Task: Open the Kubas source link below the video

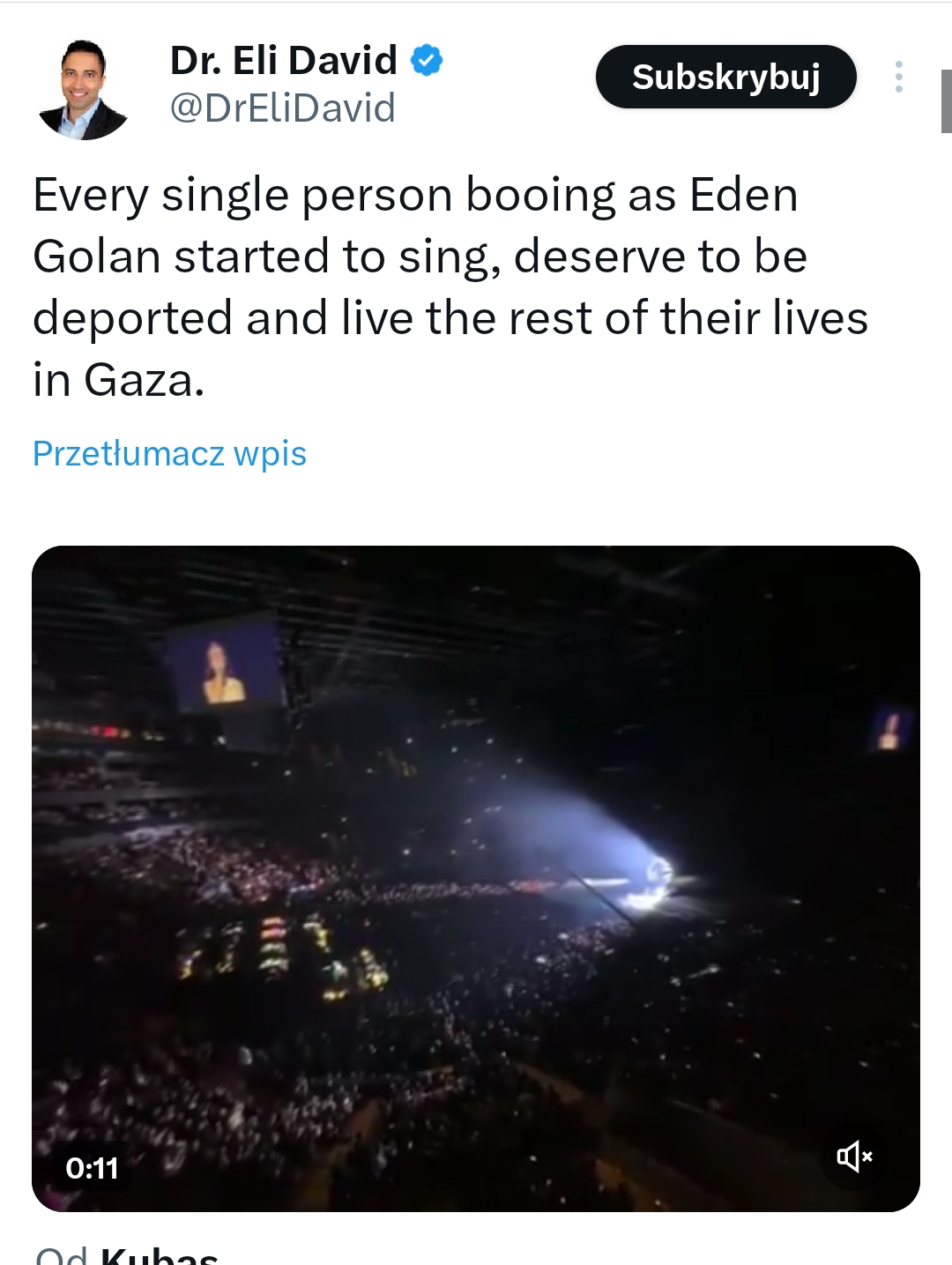Action: (x=159, y=1255)
